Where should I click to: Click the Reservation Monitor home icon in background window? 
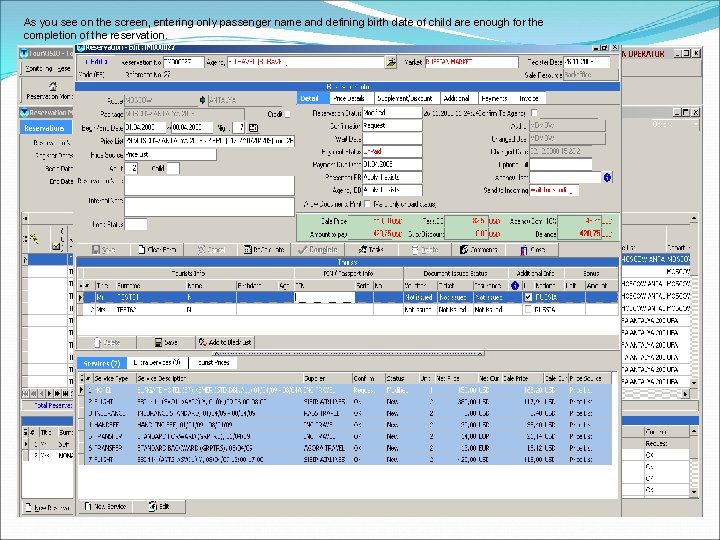[x=52, y=86]
